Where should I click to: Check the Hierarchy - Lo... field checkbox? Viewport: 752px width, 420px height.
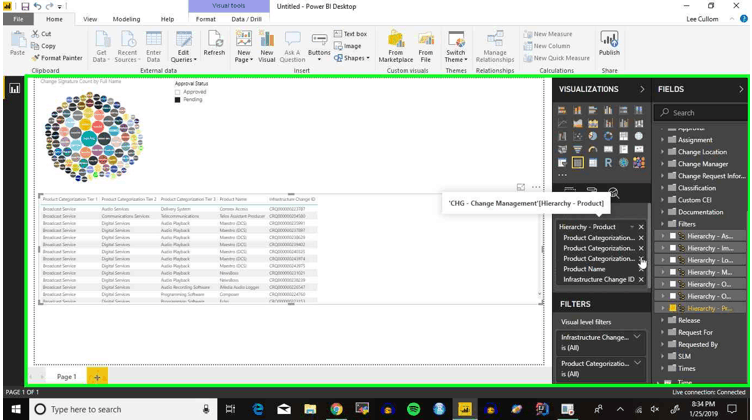point(672,260)
